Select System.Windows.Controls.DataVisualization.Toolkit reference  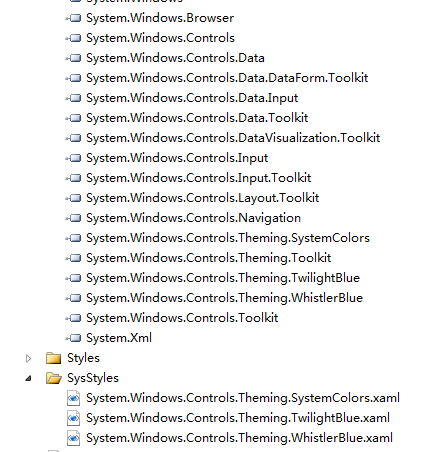tap(233, 138)
